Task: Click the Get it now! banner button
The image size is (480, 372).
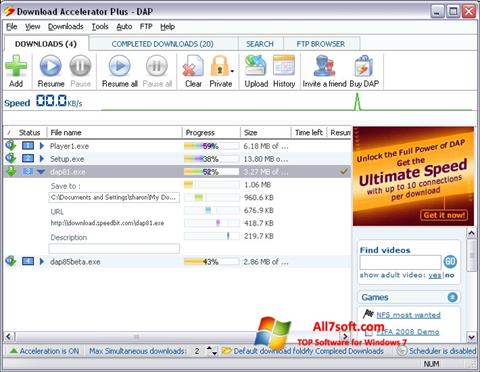Action: pos(444,215)
